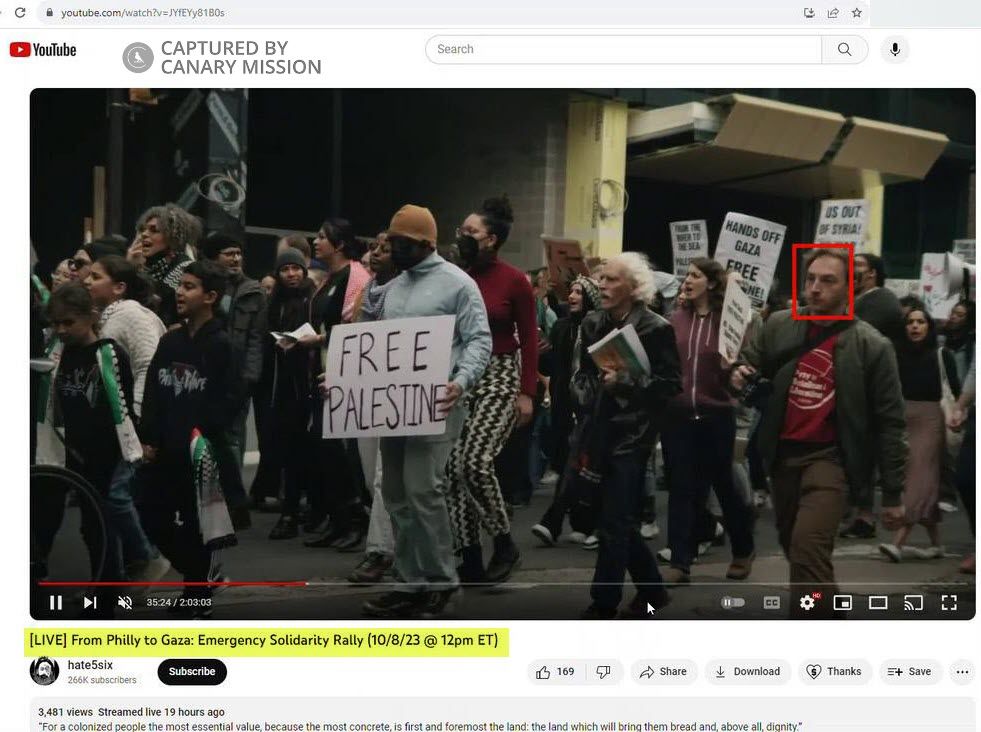
Task: Toggle autoplay switch in player controls
Action: point(733,602)
